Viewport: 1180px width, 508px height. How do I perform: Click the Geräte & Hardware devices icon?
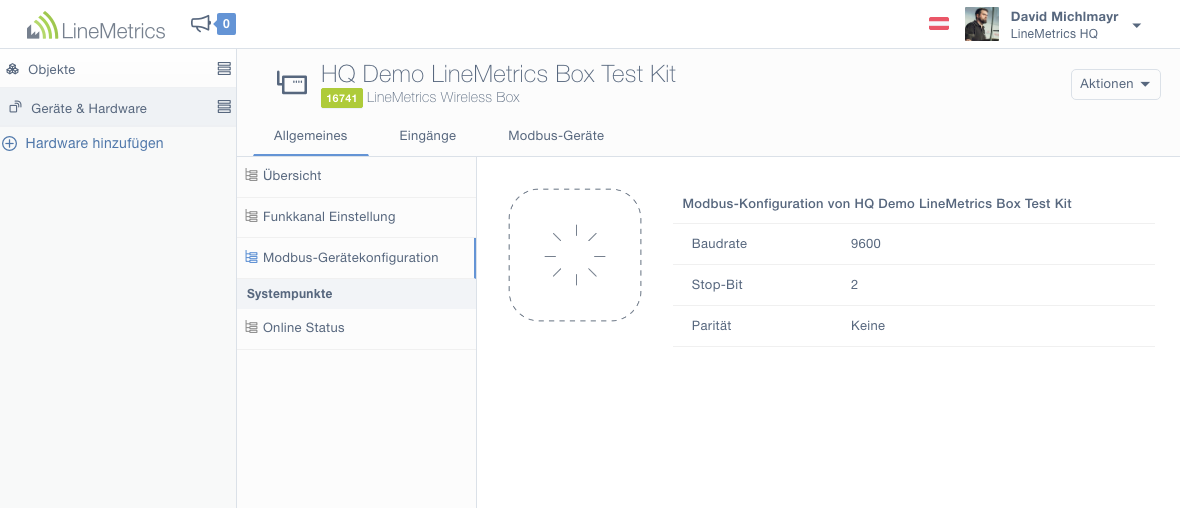click(15, 108)
